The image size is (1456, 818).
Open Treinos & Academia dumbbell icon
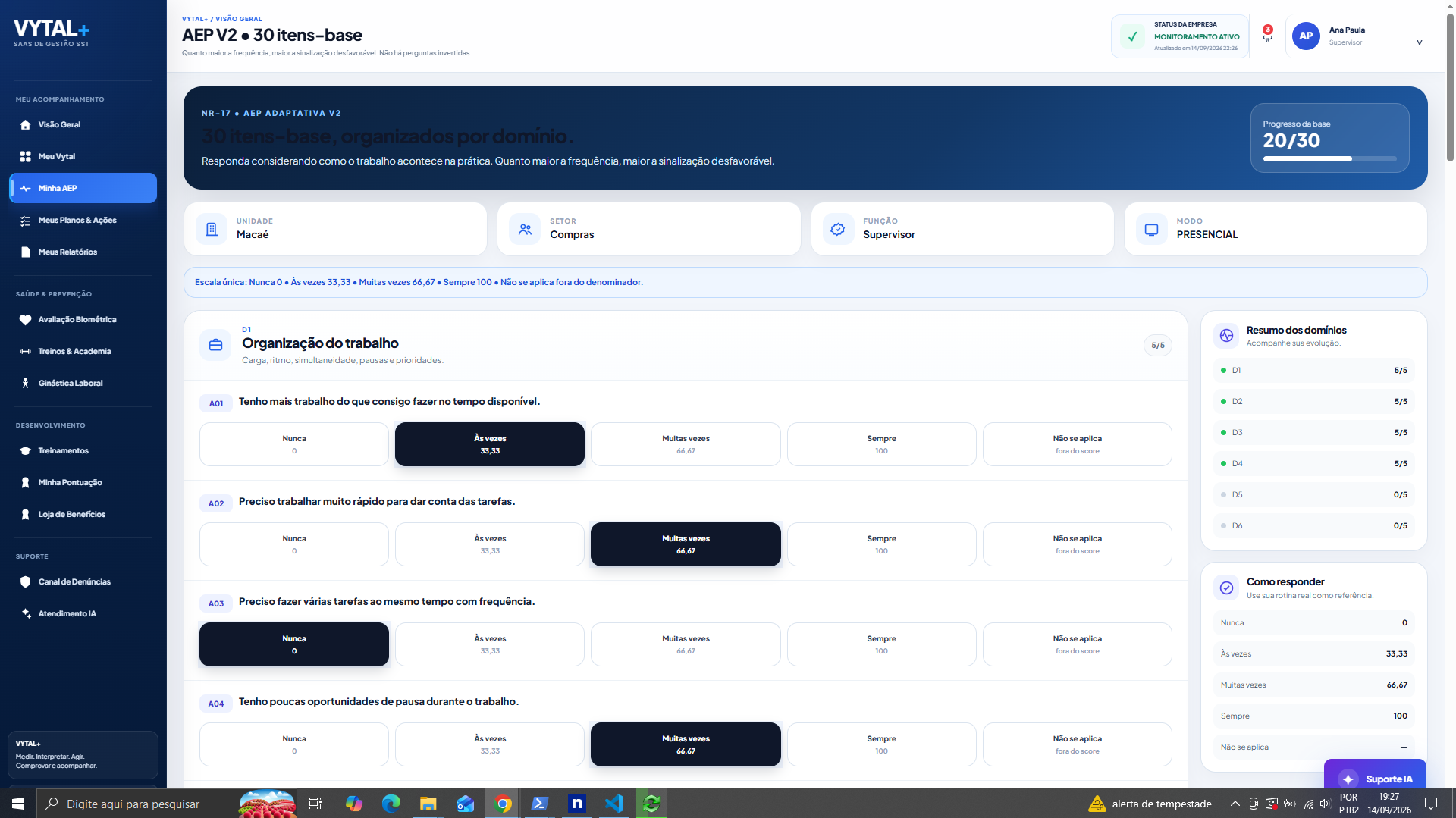point(26,351)
